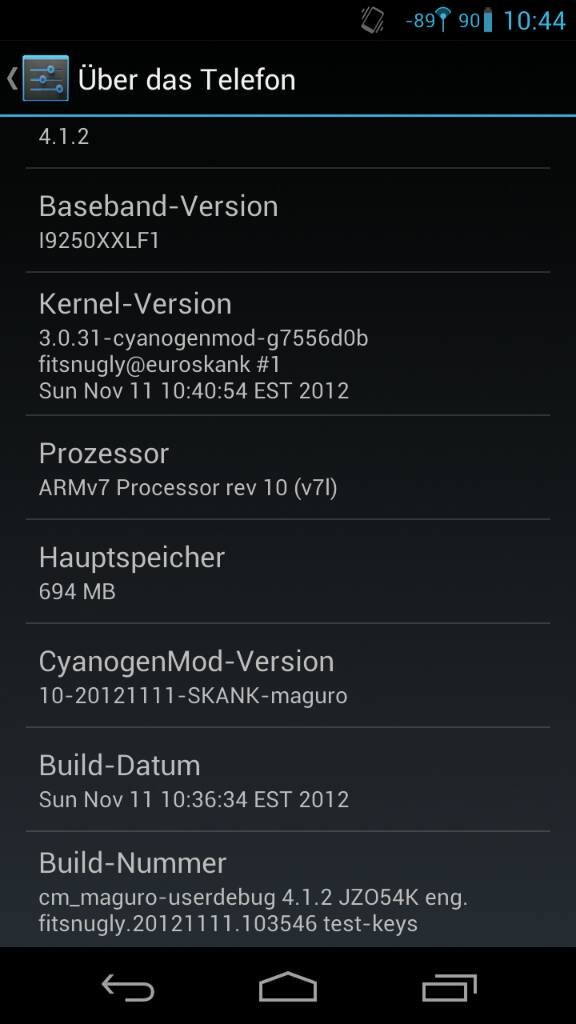Tap the Android back navigation button

tap(128, 986)
